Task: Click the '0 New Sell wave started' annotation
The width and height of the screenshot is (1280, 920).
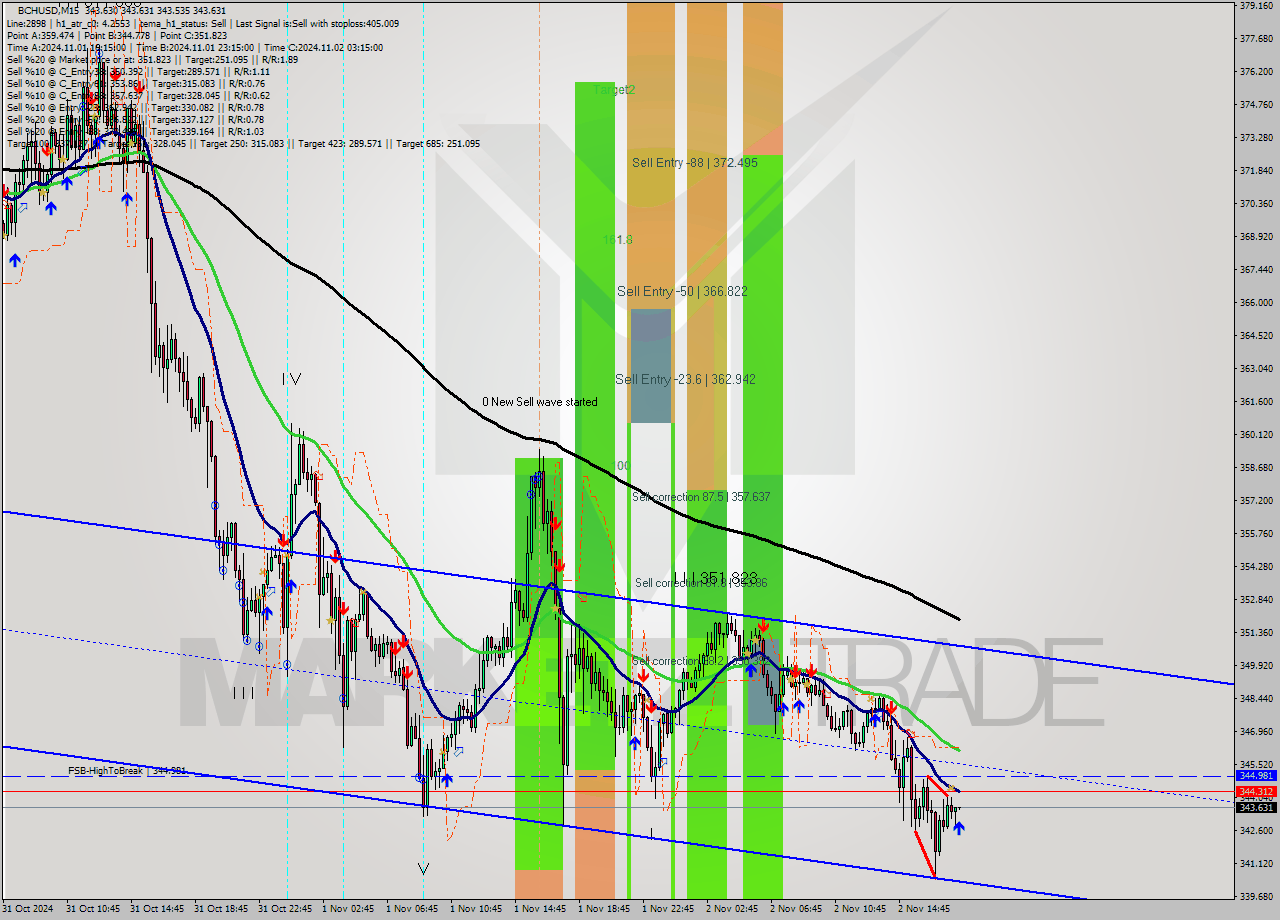Action: coord(540,402)
